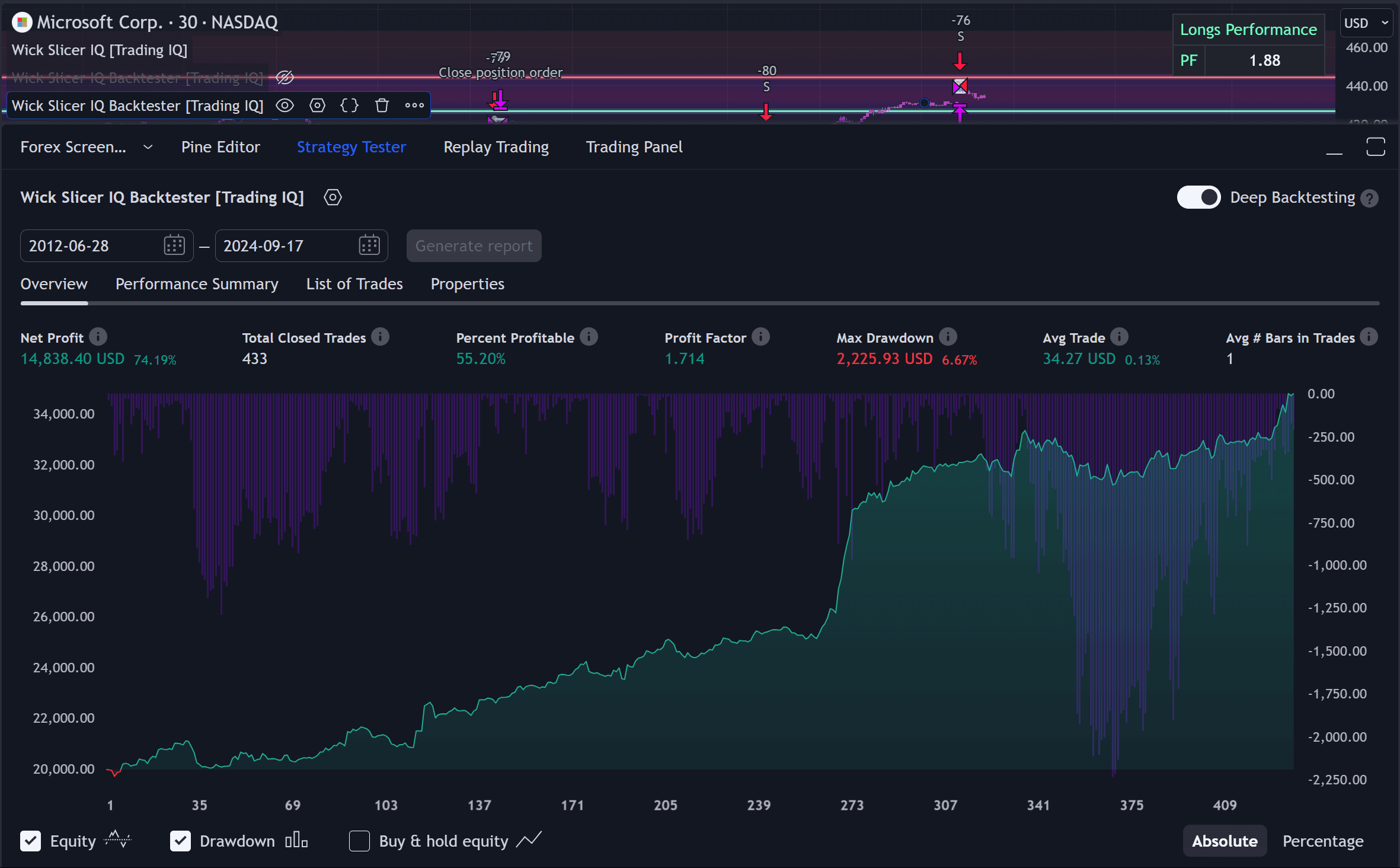Click the Generate report button

pos(474,245)
